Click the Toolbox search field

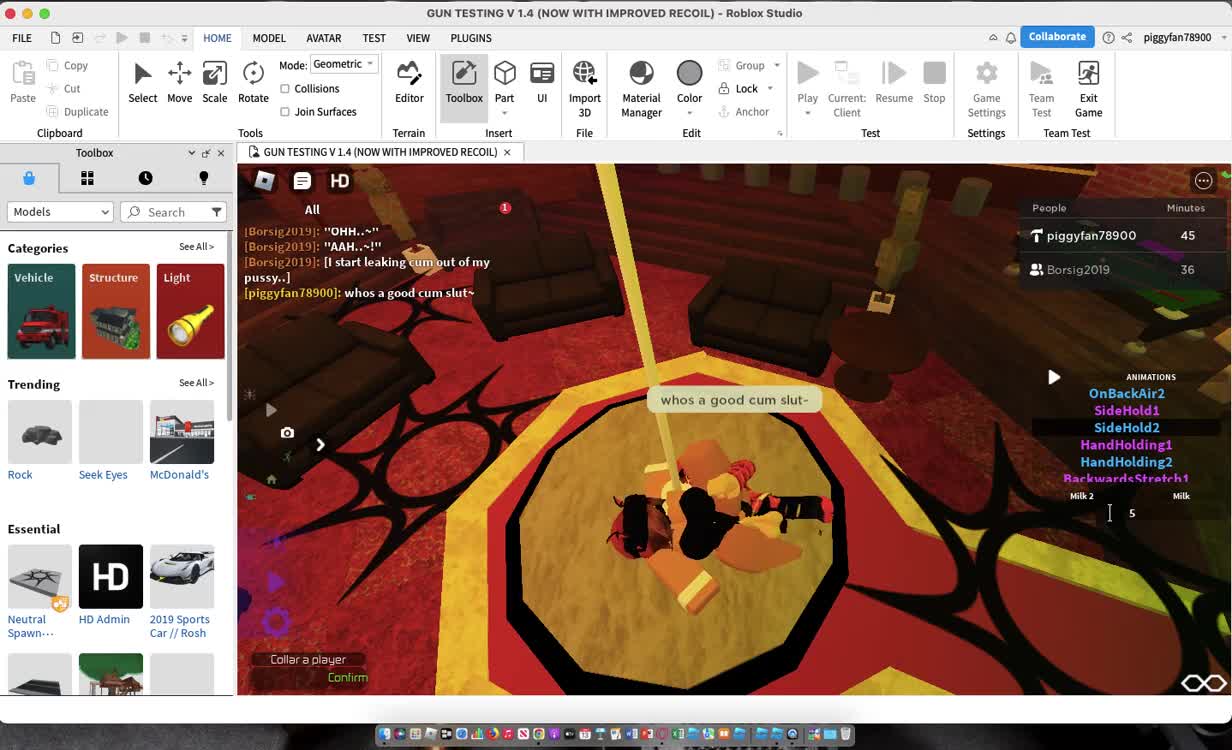pyautogui.click(x=166, y=212)
